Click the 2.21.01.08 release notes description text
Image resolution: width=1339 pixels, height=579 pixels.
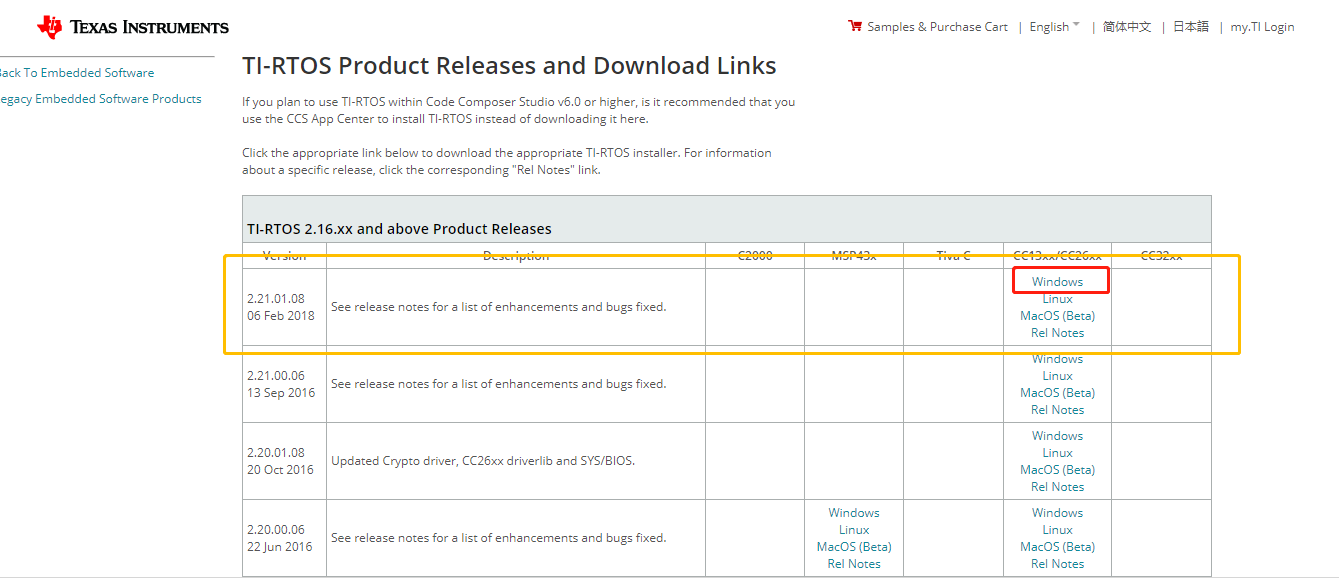click(498, 307)
